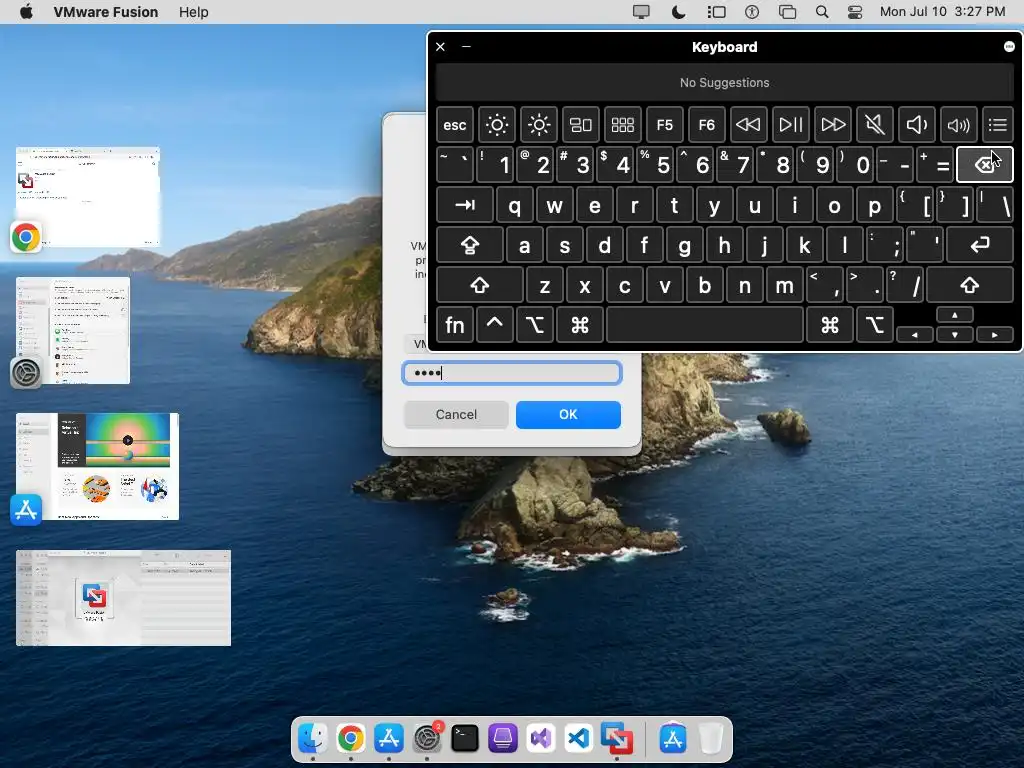This screenshot has height=768, width=1024.
Task: Tap the tilde backtick key
Action: [x=455, y=165]
